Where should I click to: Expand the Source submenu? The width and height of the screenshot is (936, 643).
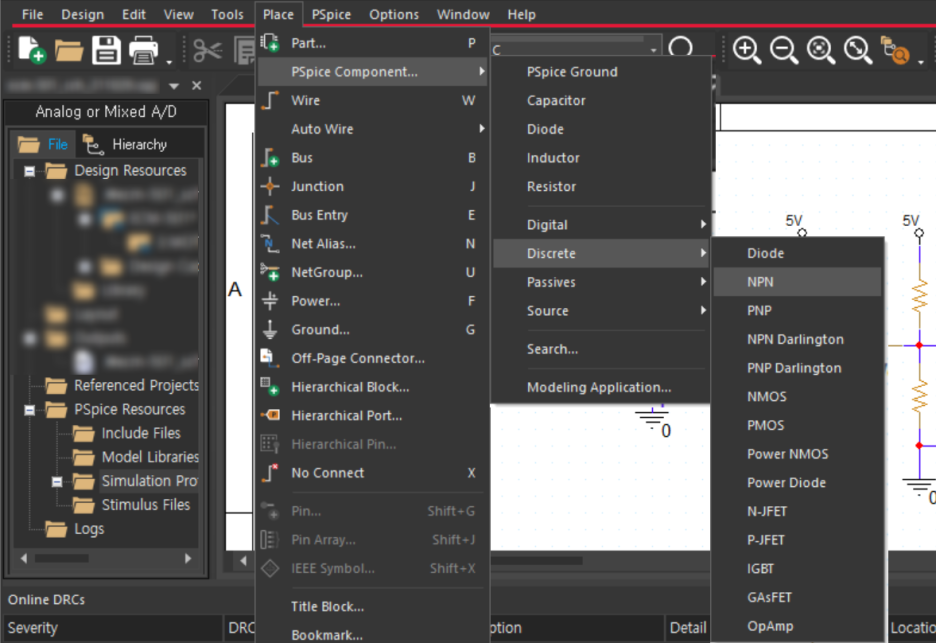(601, 310)
